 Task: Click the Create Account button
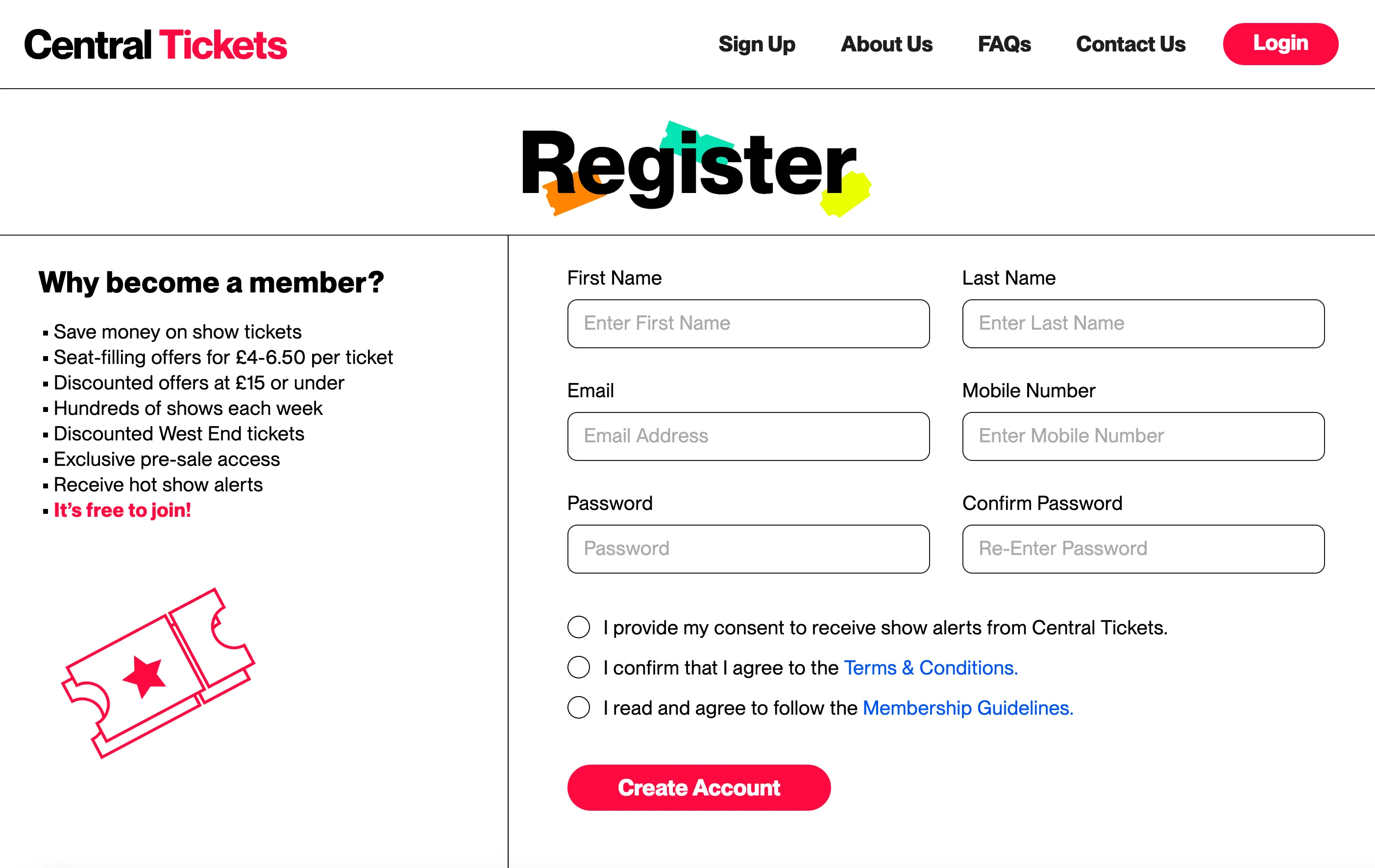point(699,788)
